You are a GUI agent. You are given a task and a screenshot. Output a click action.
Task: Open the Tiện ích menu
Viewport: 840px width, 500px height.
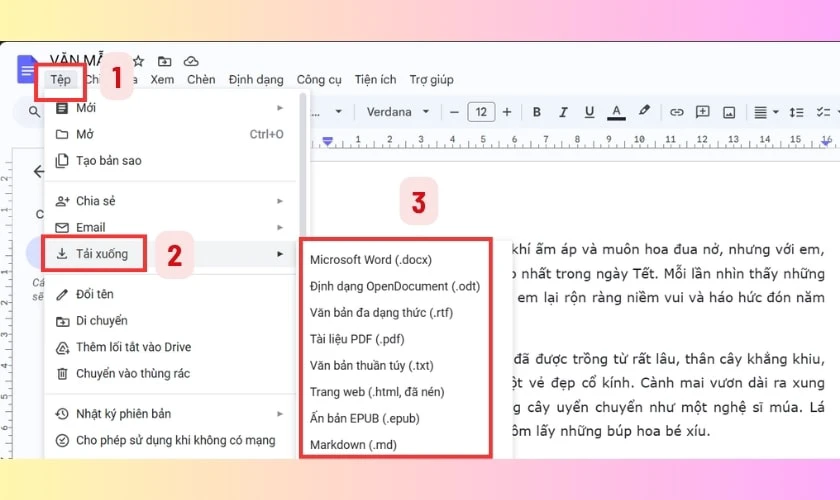coord(376,80)
